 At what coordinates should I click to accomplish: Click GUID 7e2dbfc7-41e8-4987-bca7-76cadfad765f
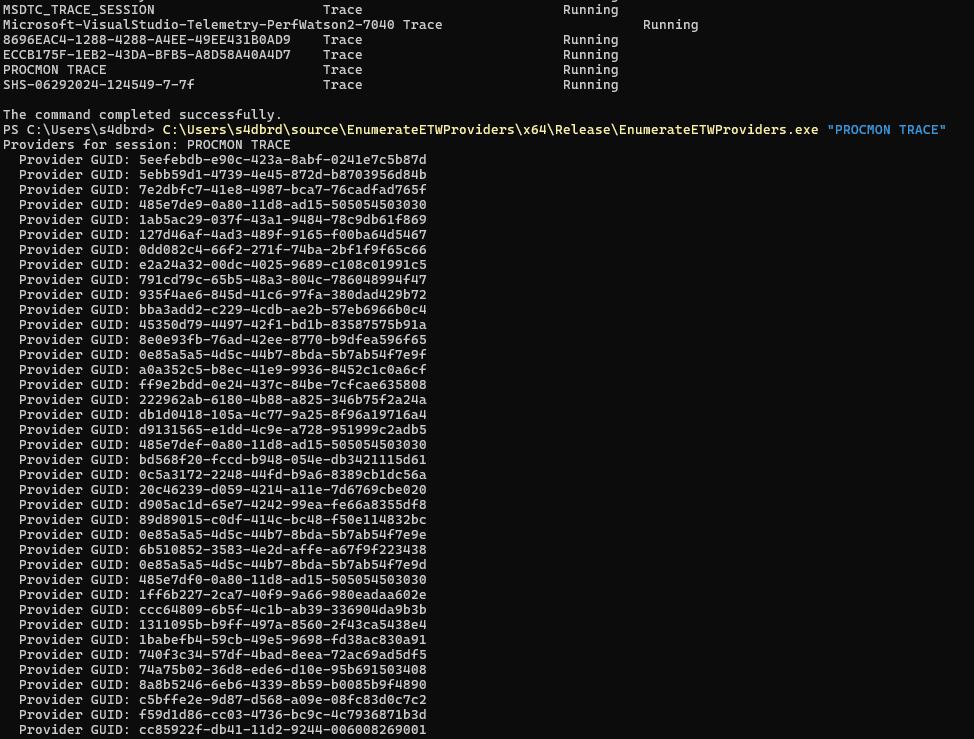(x=283, y=189)
